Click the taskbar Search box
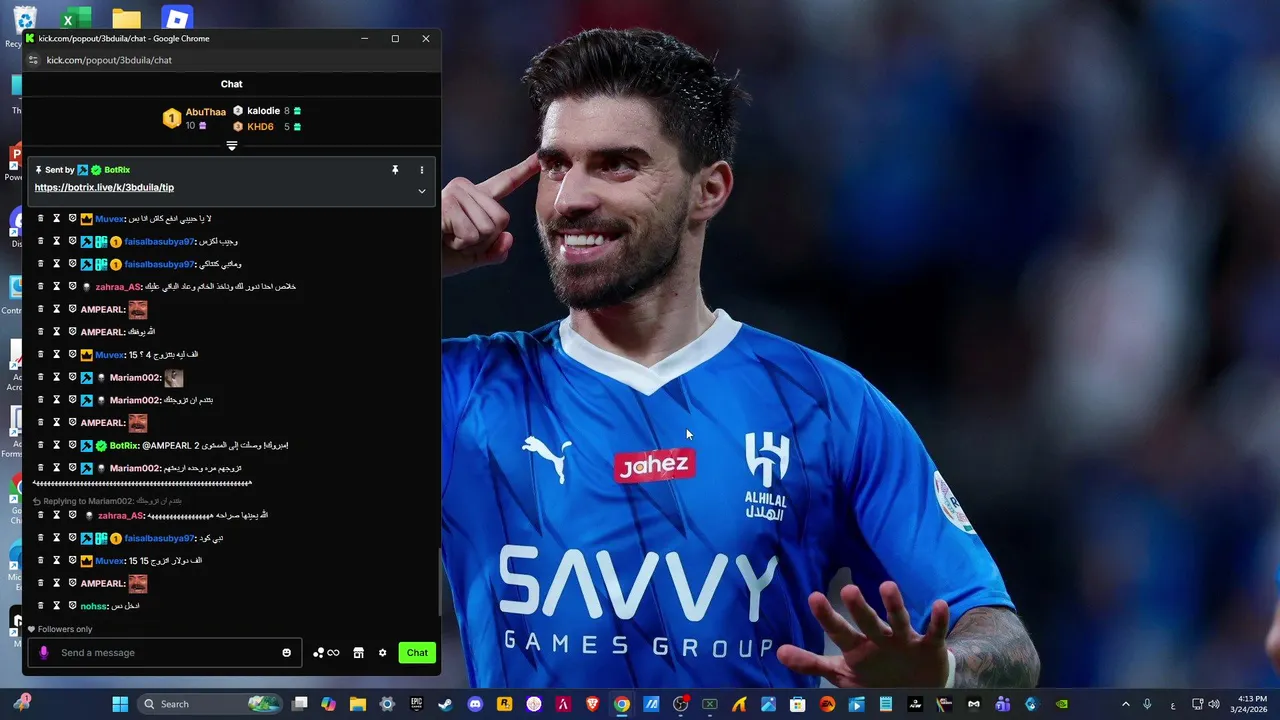 point(210,704)
